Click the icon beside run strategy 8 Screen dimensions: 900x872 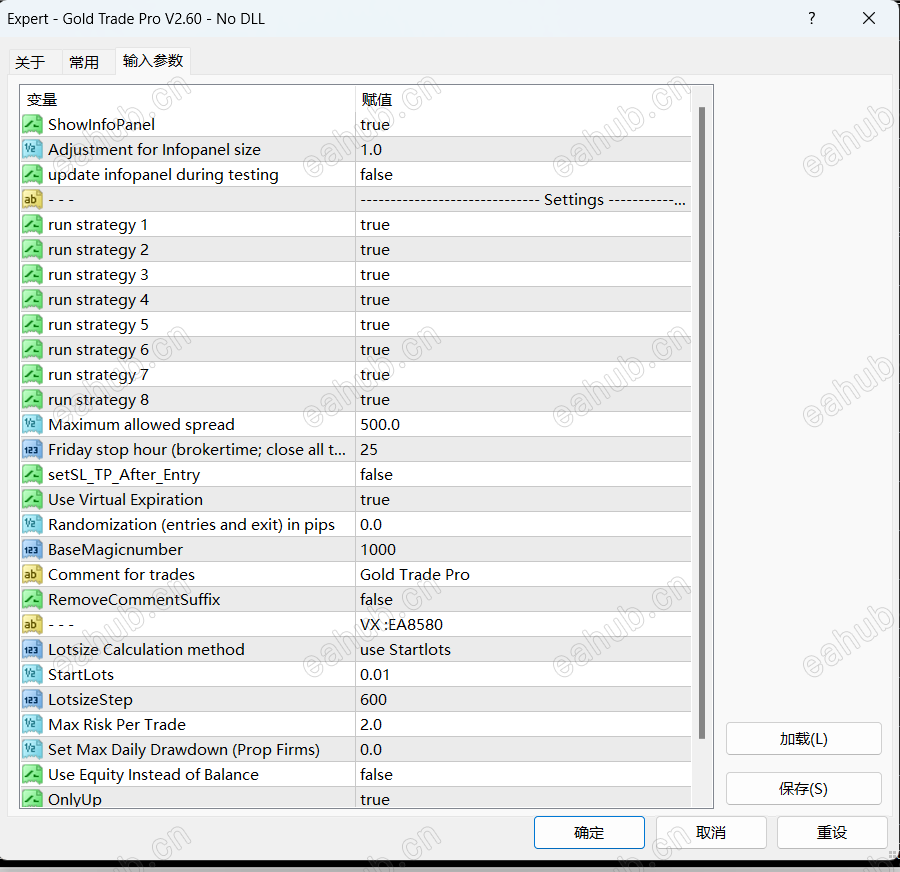(32, 400)
